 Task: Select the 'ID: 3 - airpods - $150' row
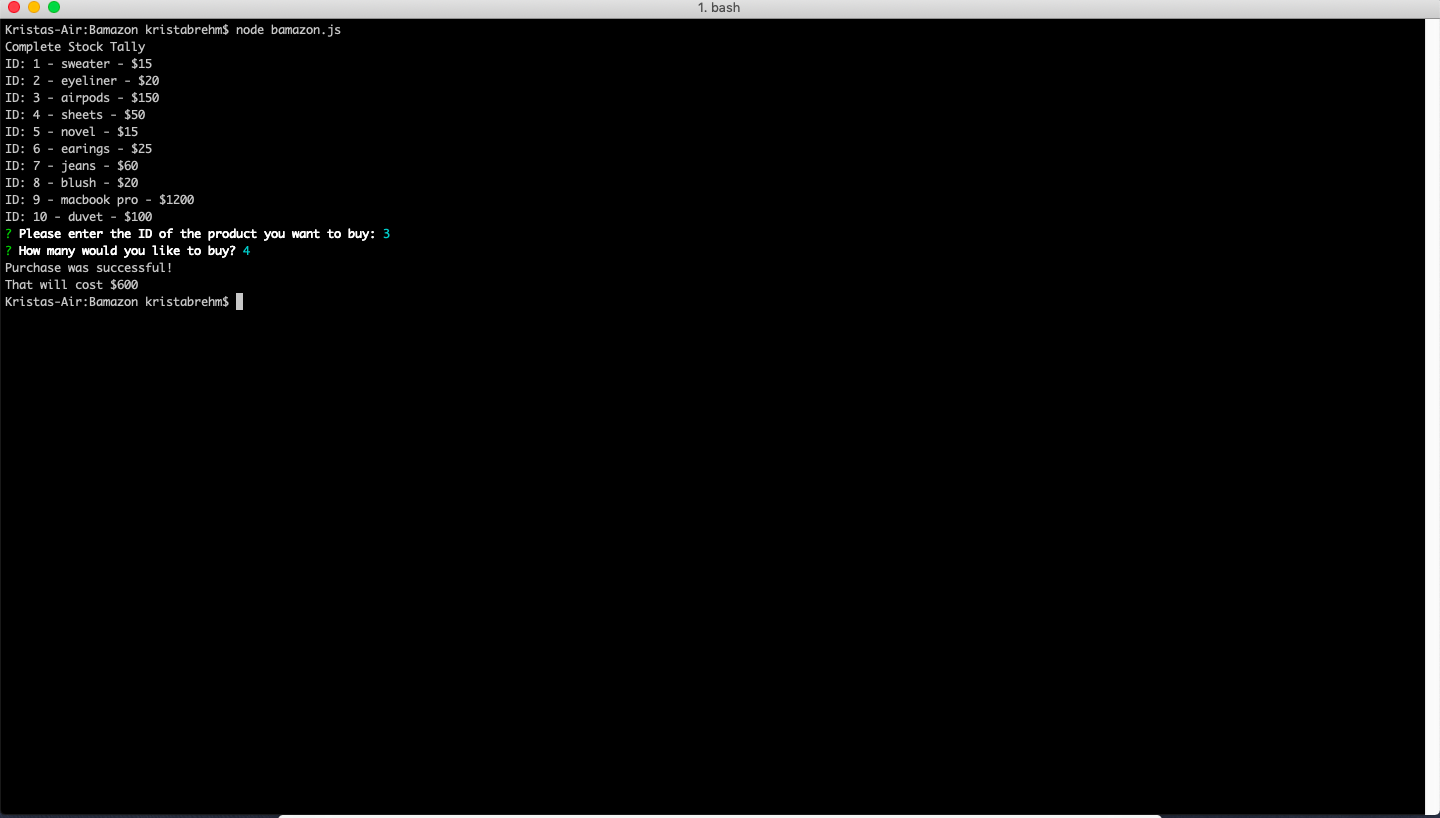(82, 98)
